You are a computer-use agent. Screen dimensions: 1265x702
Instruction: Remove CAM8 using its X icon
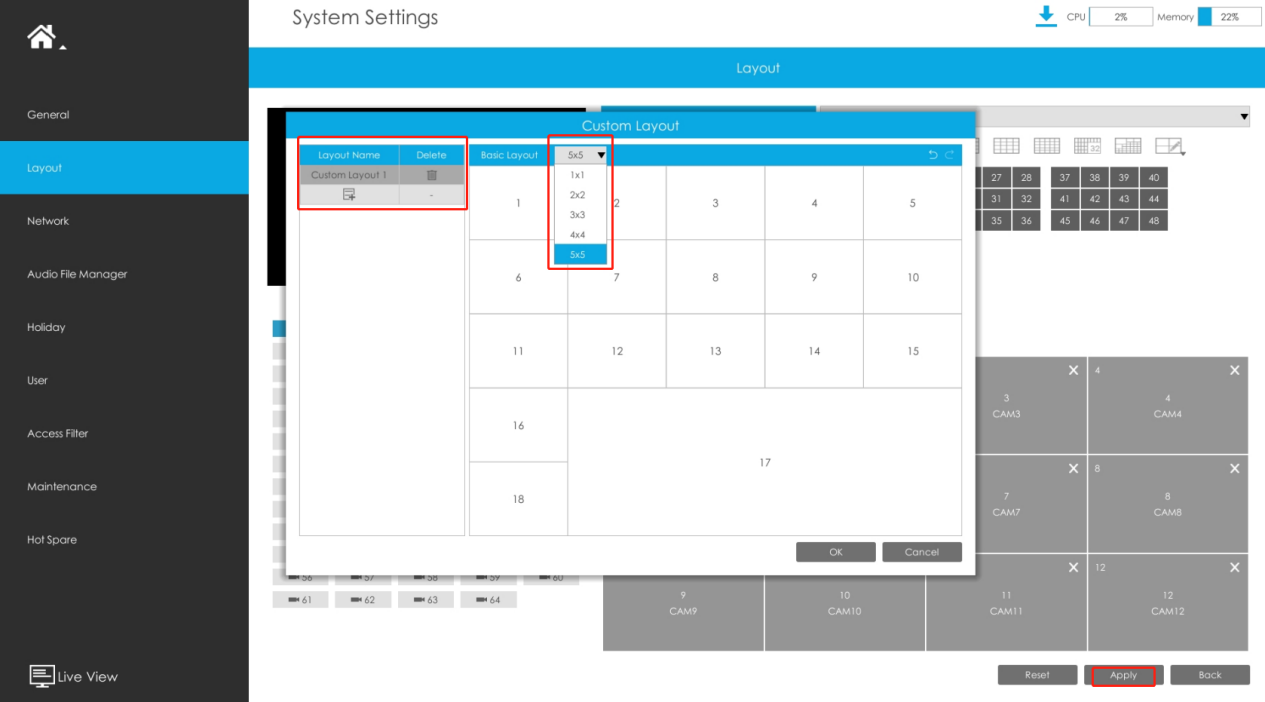pos(1234,468)
